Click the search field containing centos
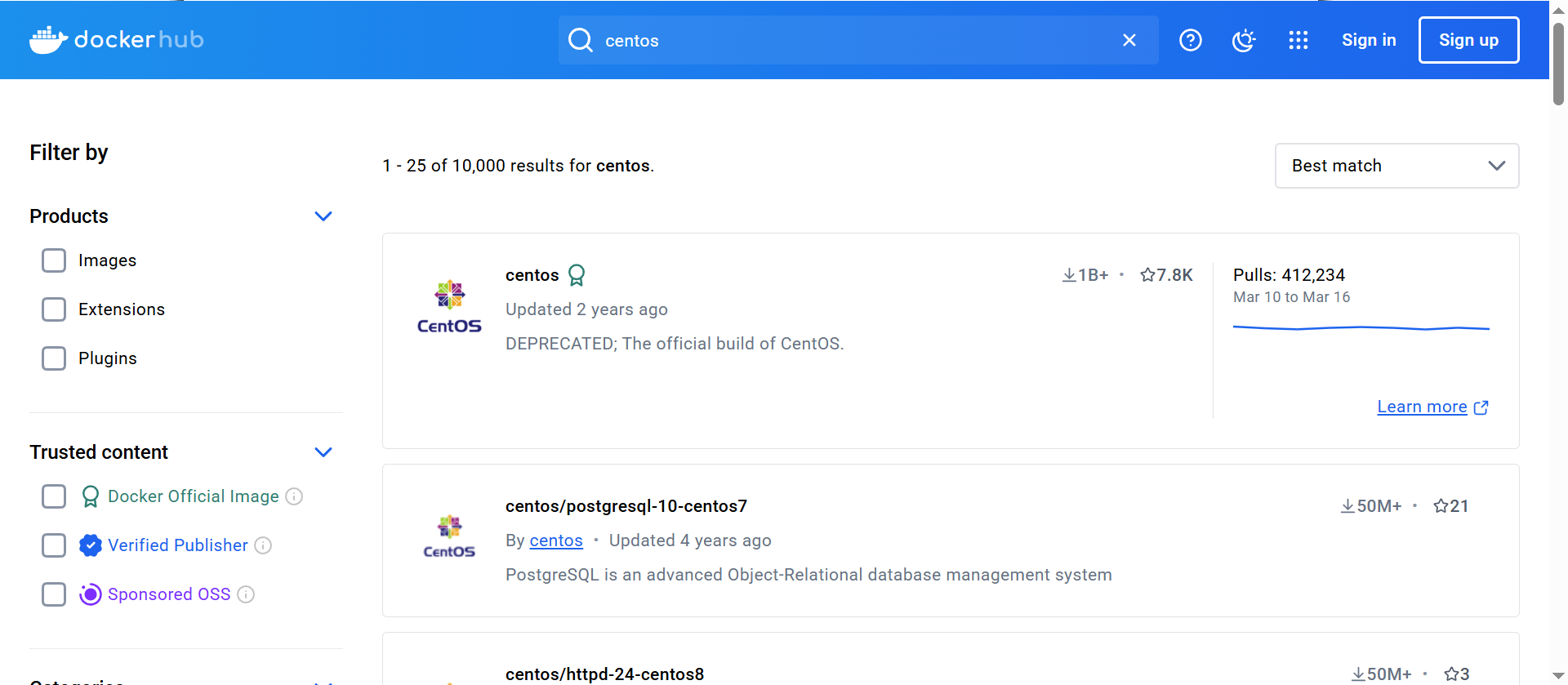Viewport: 1568px width, 685px height. [849, 40]
